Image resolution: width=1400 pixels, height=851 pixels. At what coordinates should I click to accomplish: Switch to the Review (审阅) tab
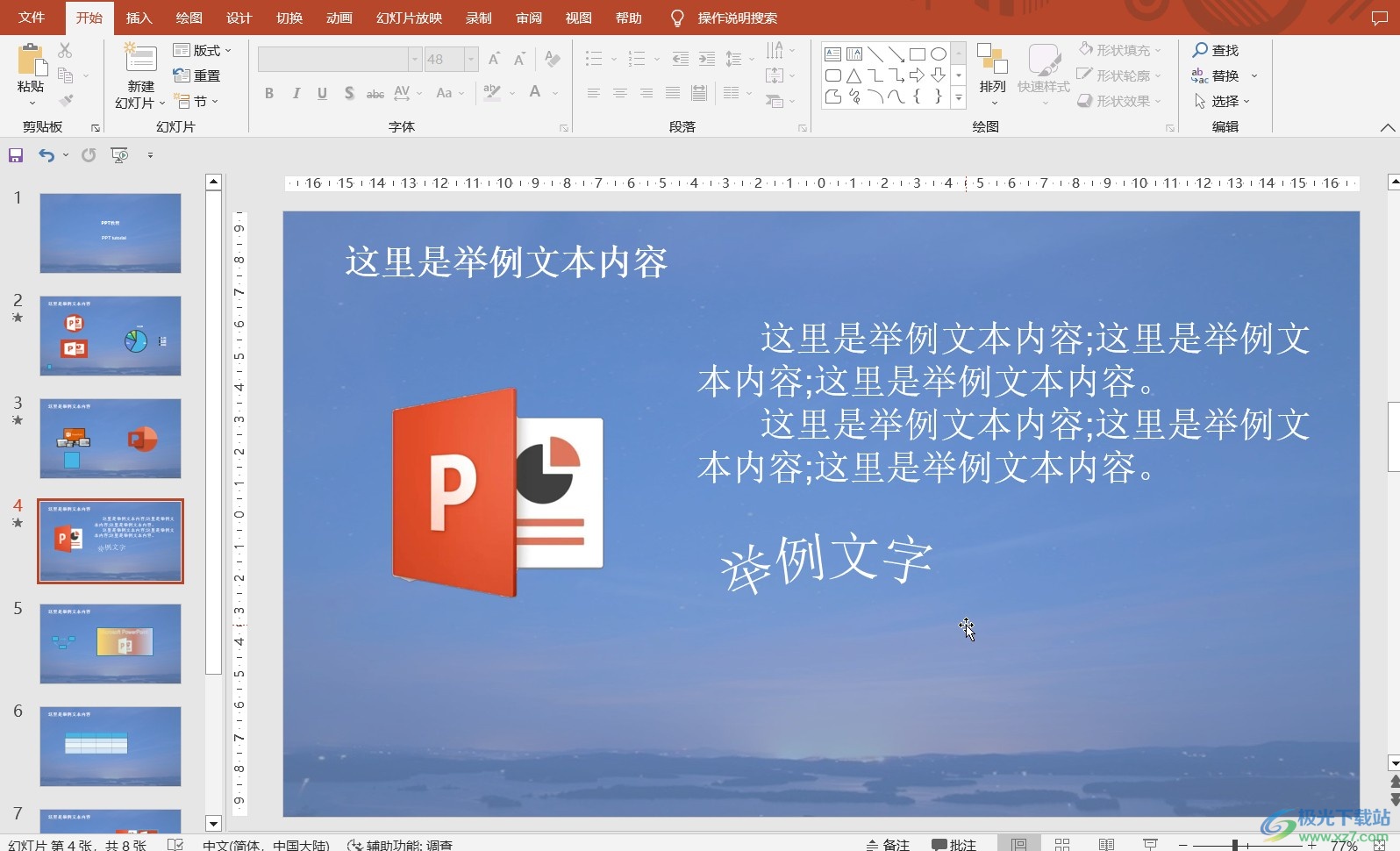528,18
